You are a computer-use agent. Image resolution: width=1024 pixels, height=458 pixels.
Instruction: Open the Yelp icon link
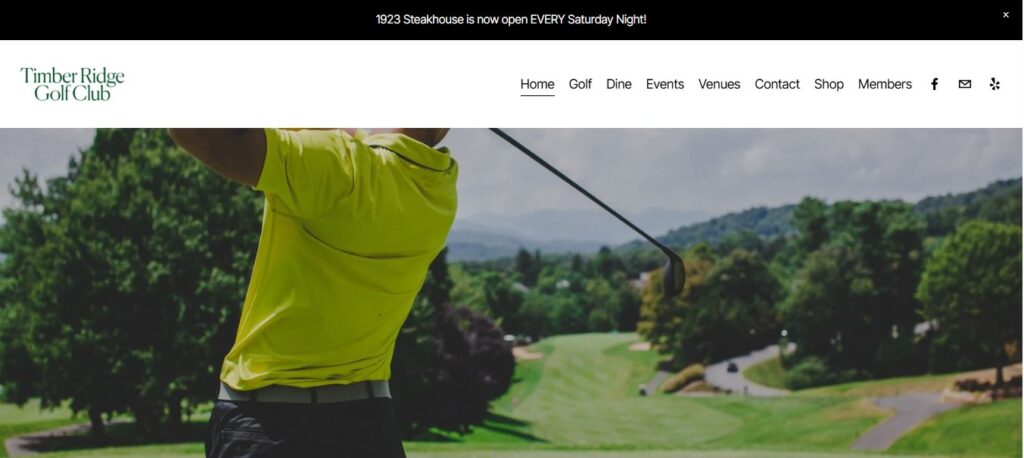[995, 84]
